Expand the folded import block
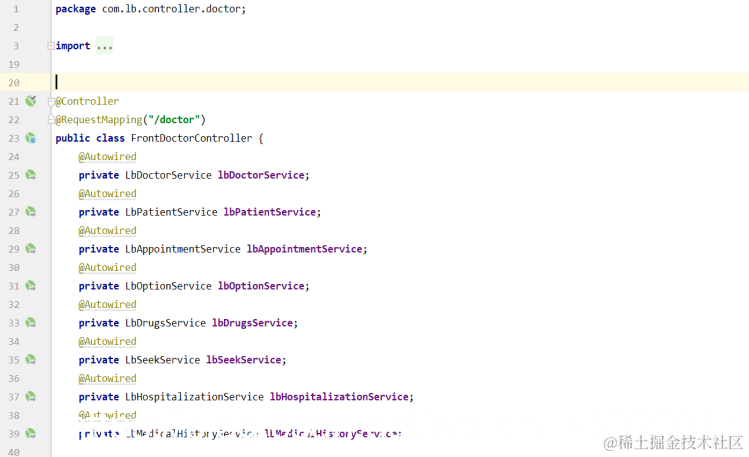This screenshot has height=457, width=749. point(51,46)
